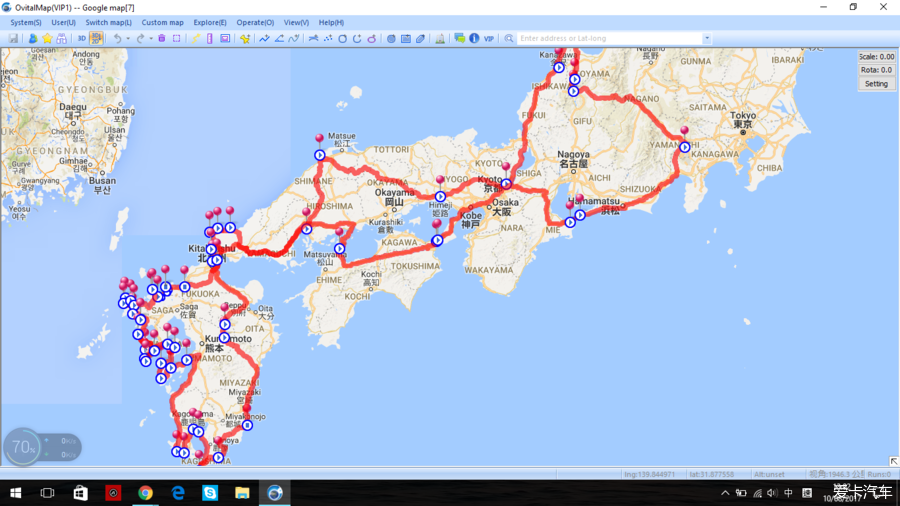Screen dimensions: 900x506
Task: Open the Switch map(L) menu
Action: click(108, 22)
